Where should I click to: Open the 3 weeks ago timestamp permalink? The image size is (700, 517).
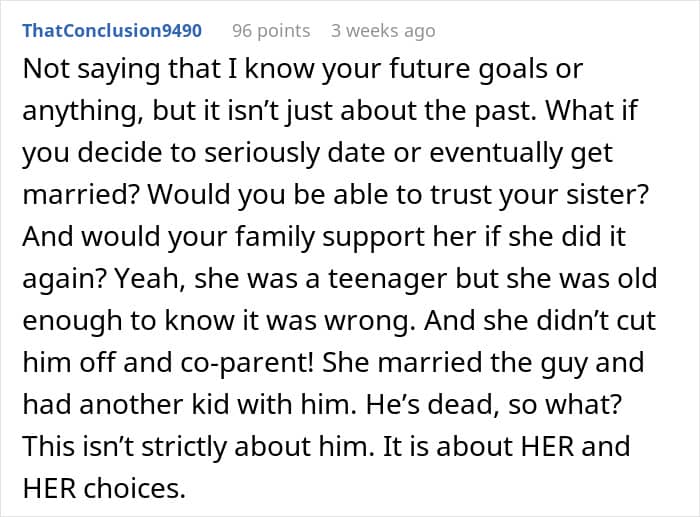383,30
